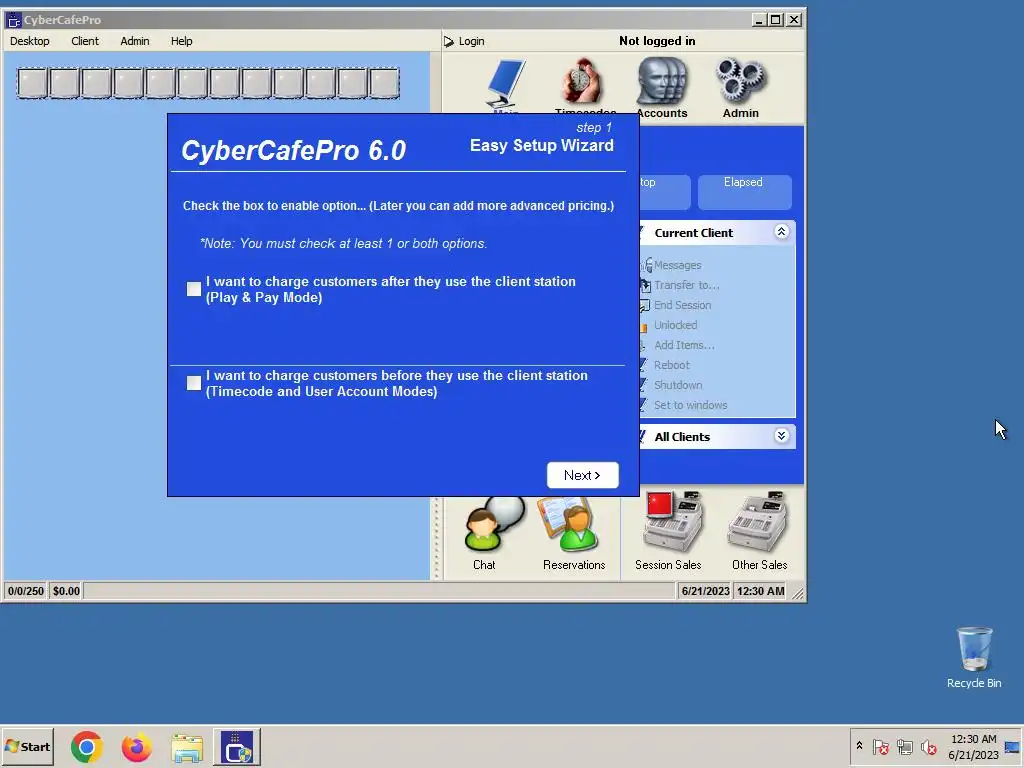Select CyberCafePro taskbar icon
This screenshot has width=1024, height=768.
(x=237, y=746)
